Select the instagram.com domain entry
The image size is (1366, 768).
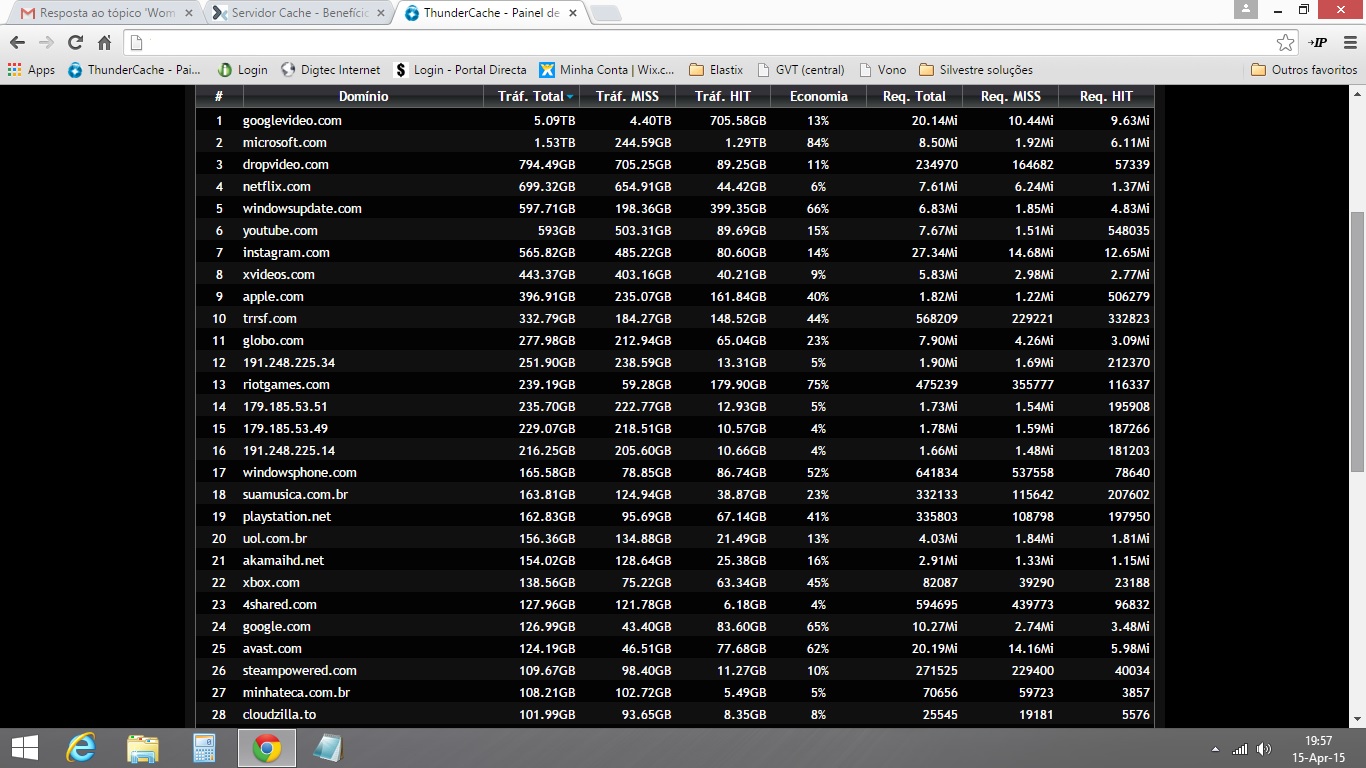point(286,253)
